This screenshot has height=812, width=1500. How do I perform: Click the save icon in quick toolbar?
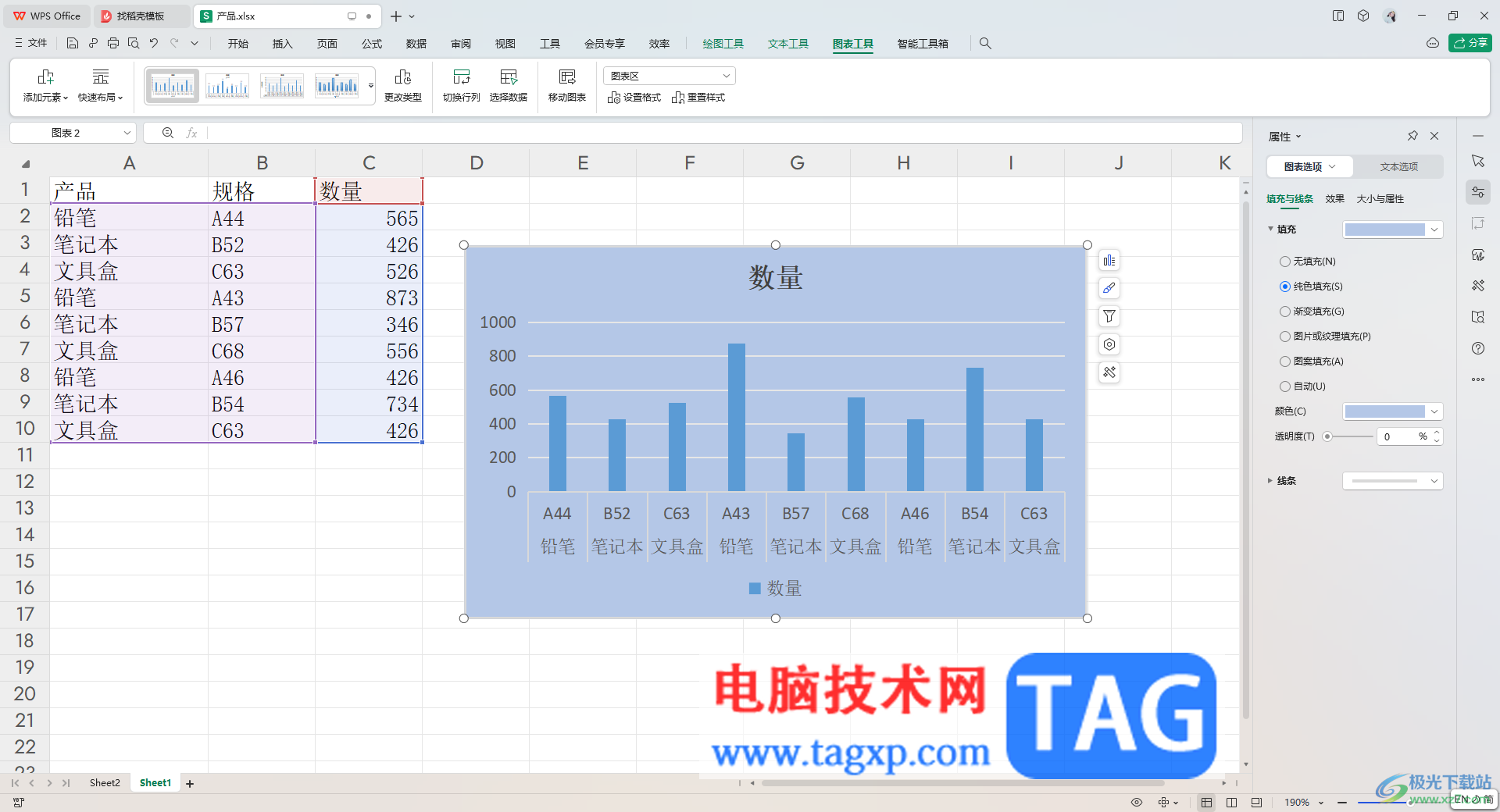pyautogui.click(x=73, y=44)
